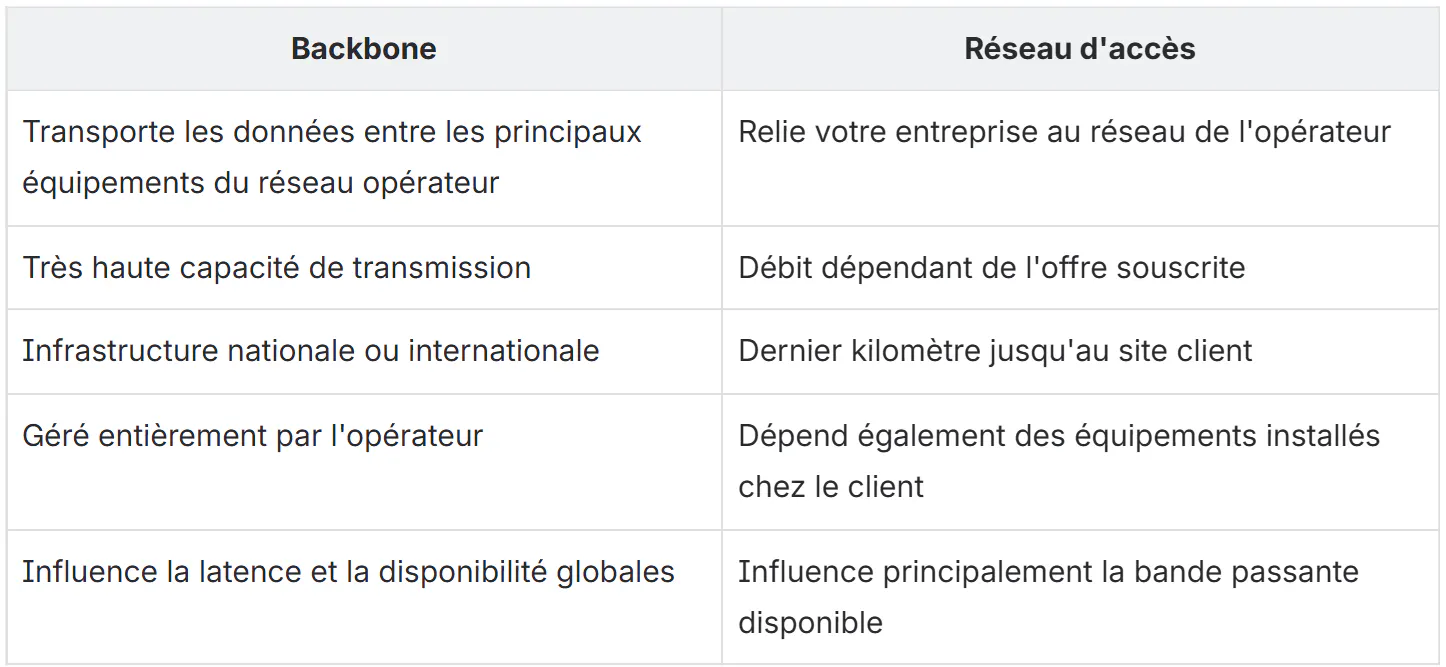
Task: Select the Influence la latence et disponibilité cell
Action: [x=364, y=597]
